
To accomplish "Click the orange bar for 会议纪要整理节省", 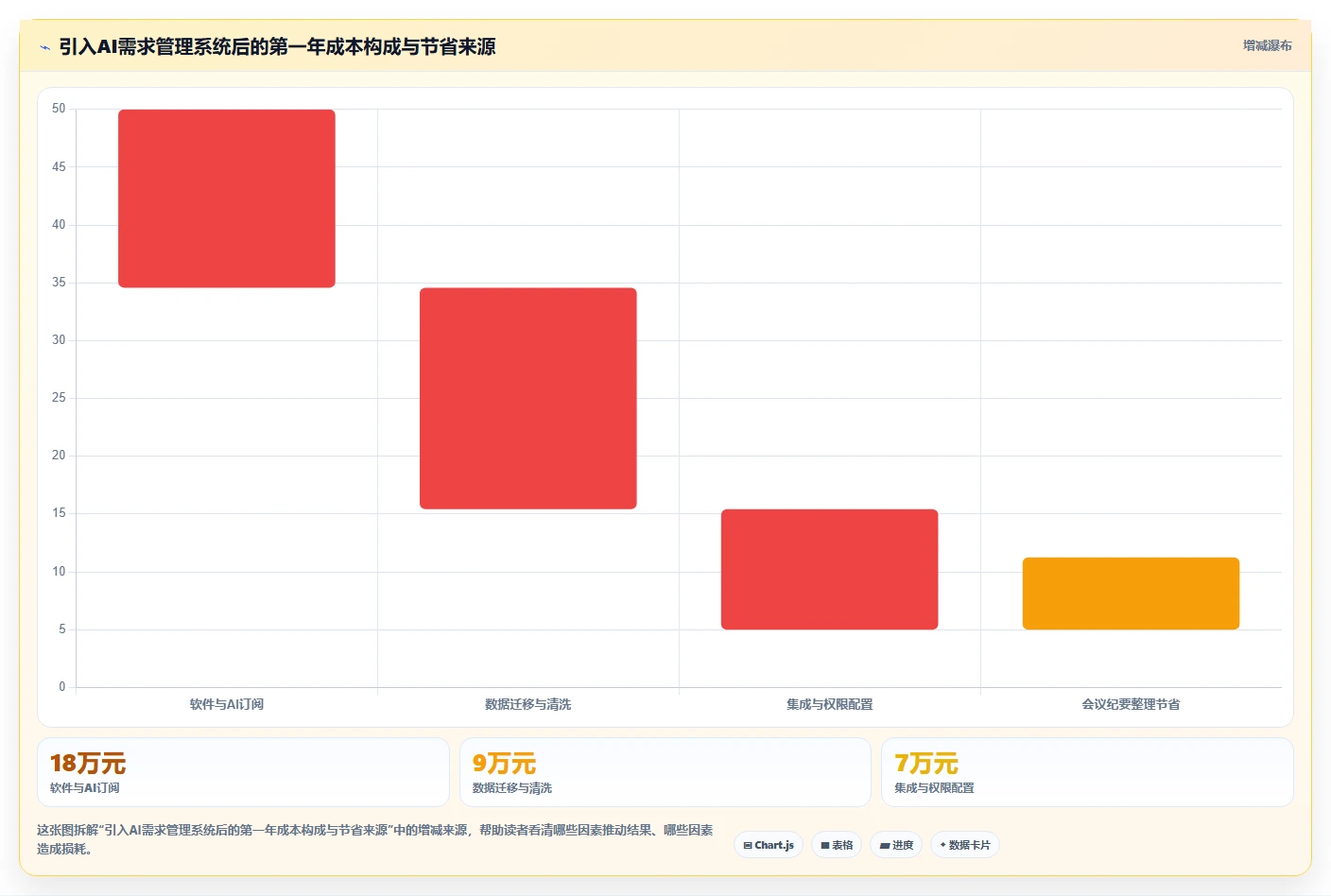I will (x=1131, y=594).
